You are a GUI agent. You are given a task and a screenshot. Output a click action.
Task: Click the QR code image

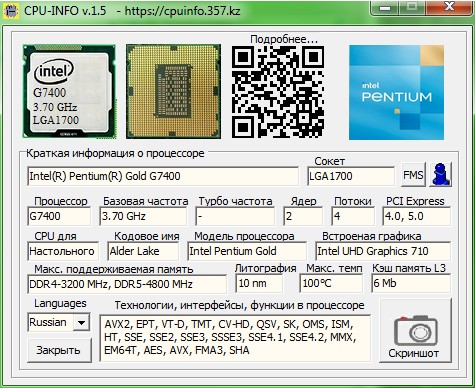pos(278,92)
